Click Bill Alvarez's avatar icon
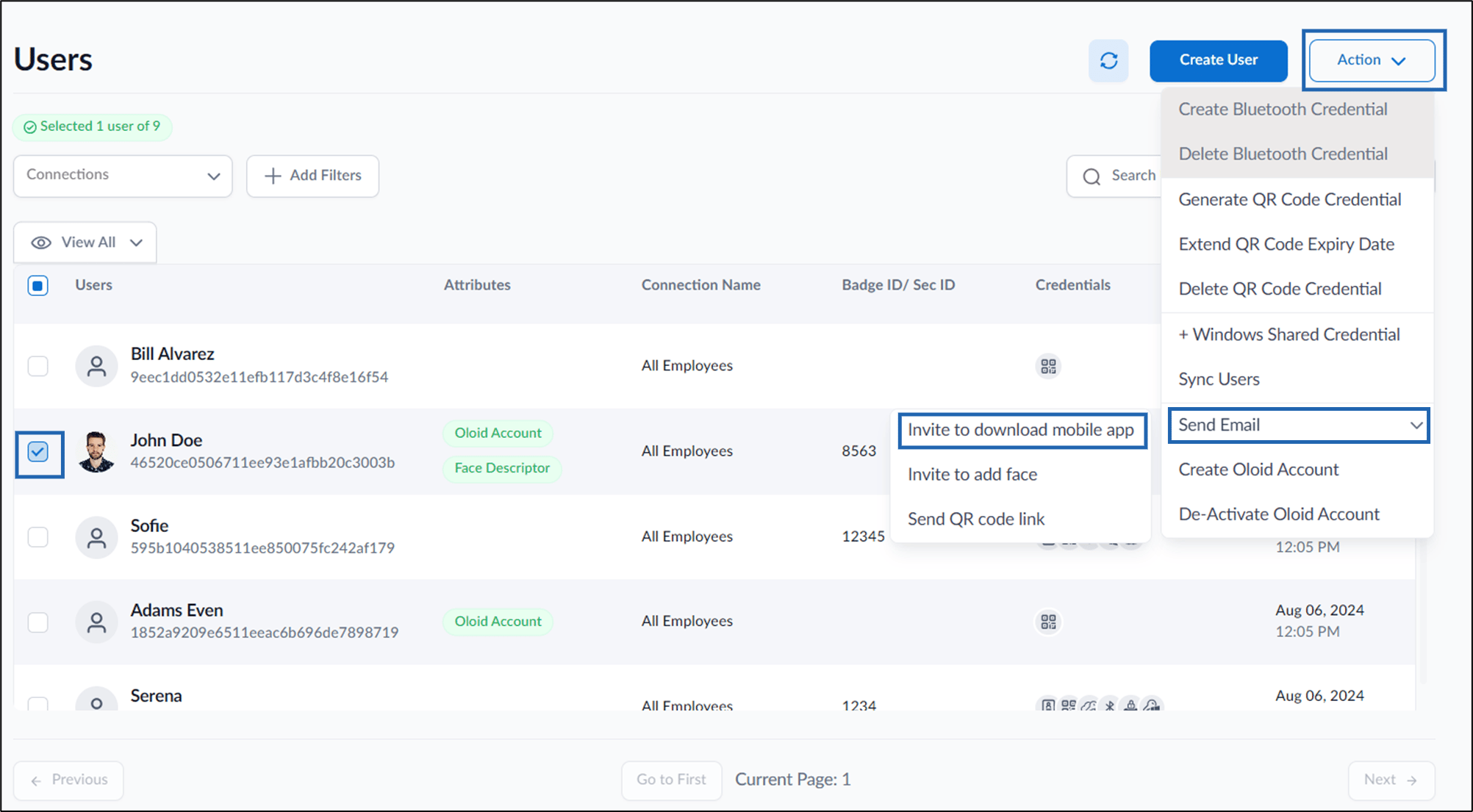The height and width of the screenshot is (812, 1473). (96, 366)
